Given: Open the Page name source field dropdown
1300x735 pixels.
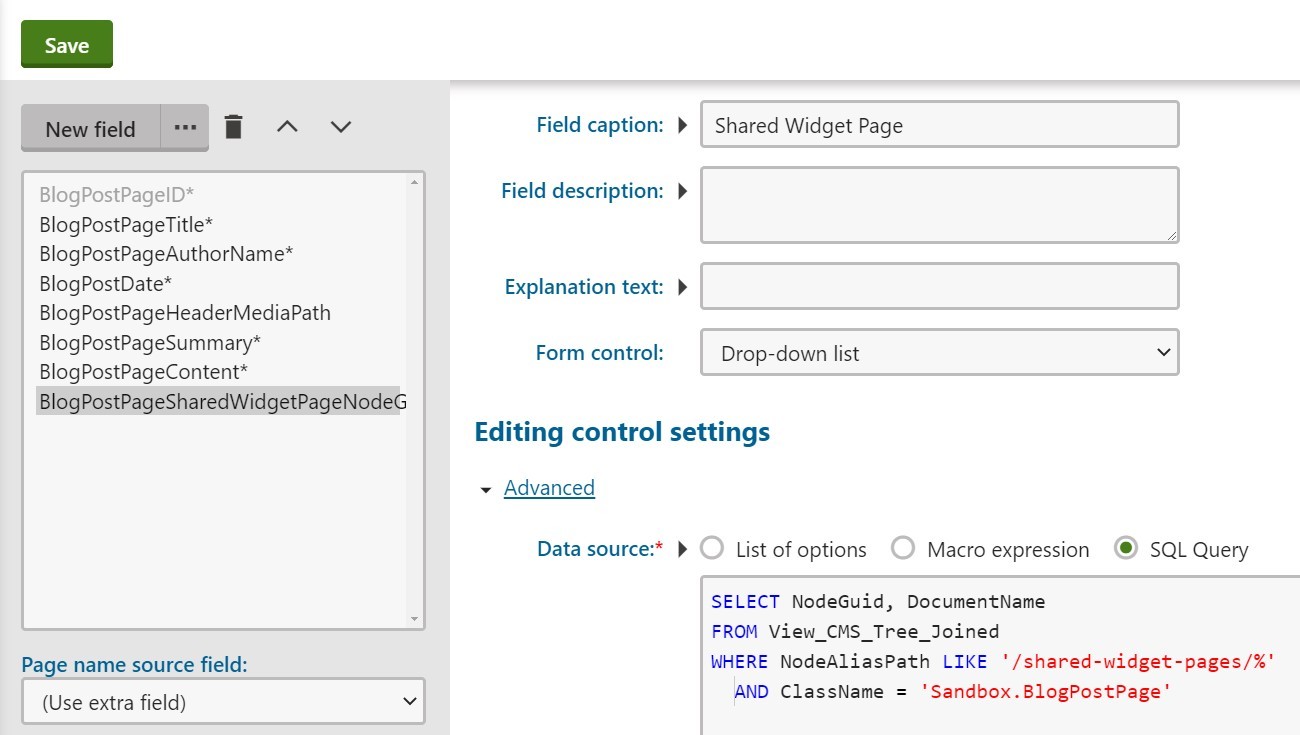Looking at the screenshot, I should pos(223,702).
